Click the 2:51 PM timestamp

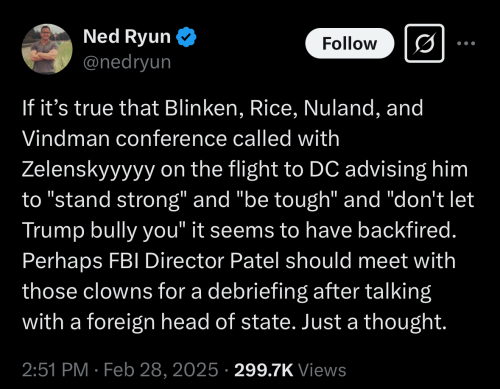(55, 370)
